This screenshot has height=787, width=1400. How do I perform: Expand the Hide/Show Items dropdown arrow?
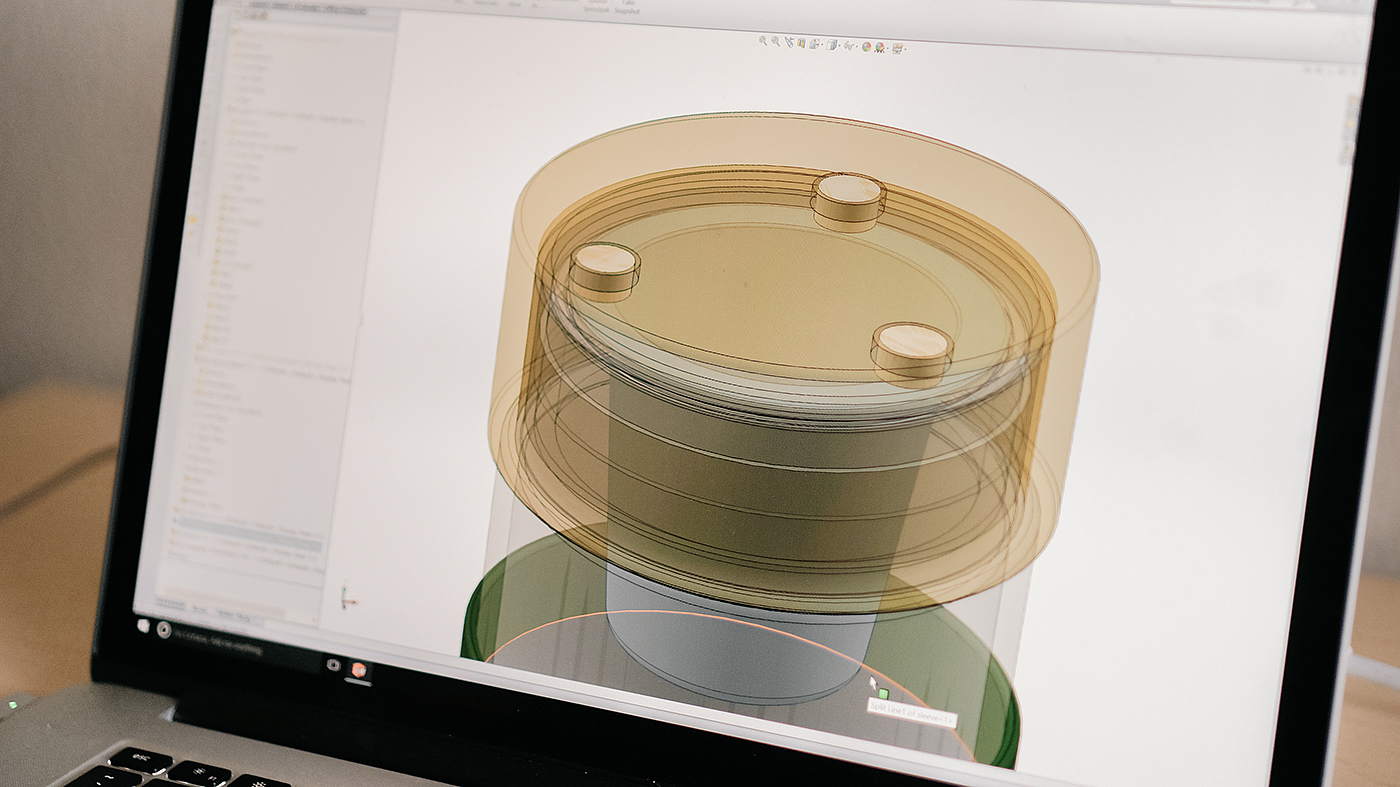tap(857, 46)
